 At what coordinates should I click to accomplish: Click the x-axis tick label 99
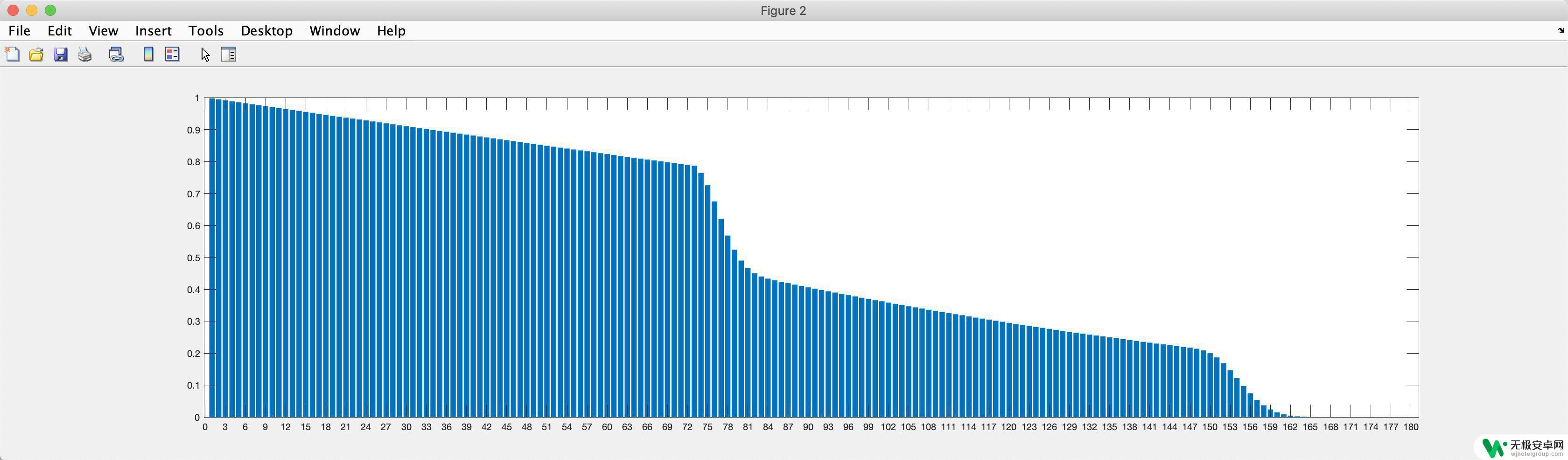[x=868, y=427]
